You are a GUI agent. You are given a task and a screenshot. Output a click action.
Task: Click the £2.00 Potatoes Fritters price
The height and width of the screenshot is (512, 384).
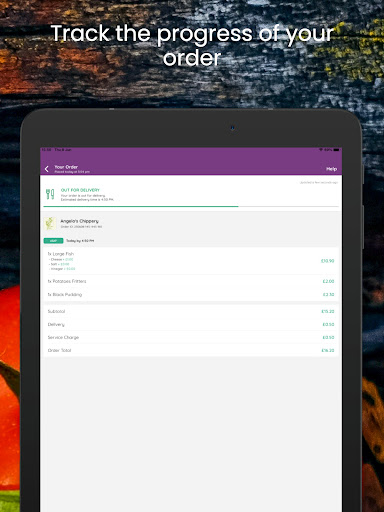coord(328,281)
